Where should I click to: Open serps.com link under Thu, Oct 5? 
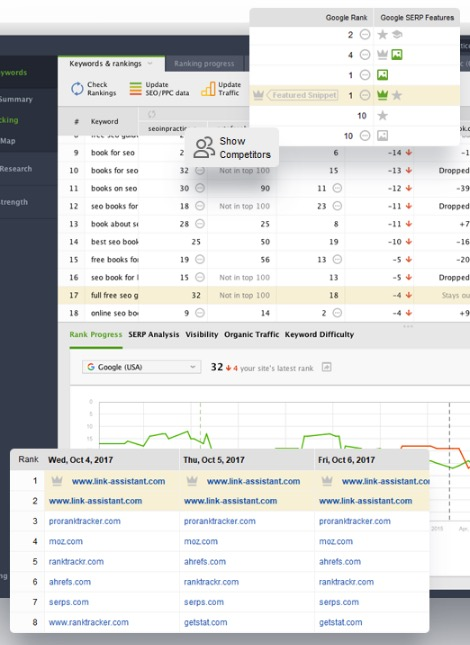[204, 602]
